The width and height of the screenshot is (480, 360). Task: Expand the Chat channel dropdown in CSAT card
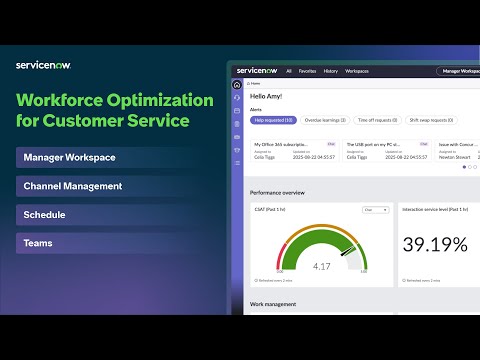click(376, 210)
